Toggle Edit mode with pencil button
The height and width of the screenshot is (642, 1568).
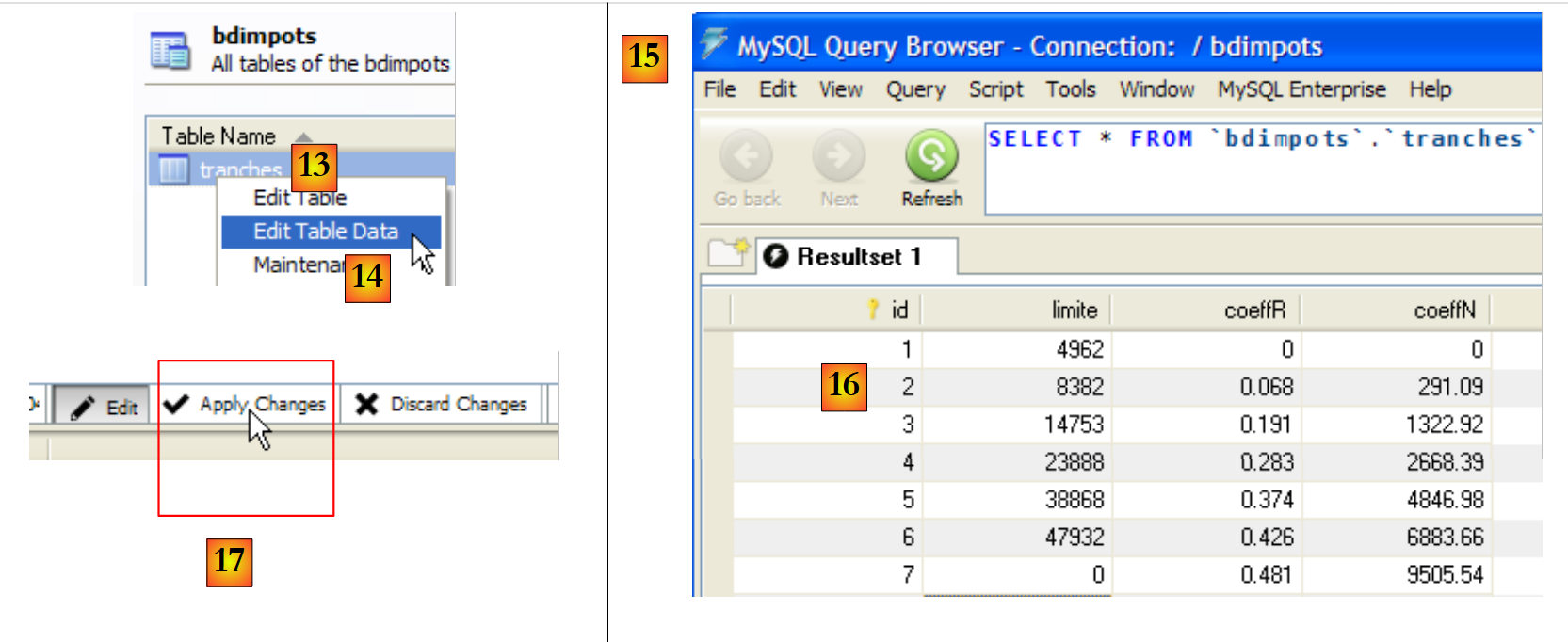pyautogui.click(x=103, y=406)
